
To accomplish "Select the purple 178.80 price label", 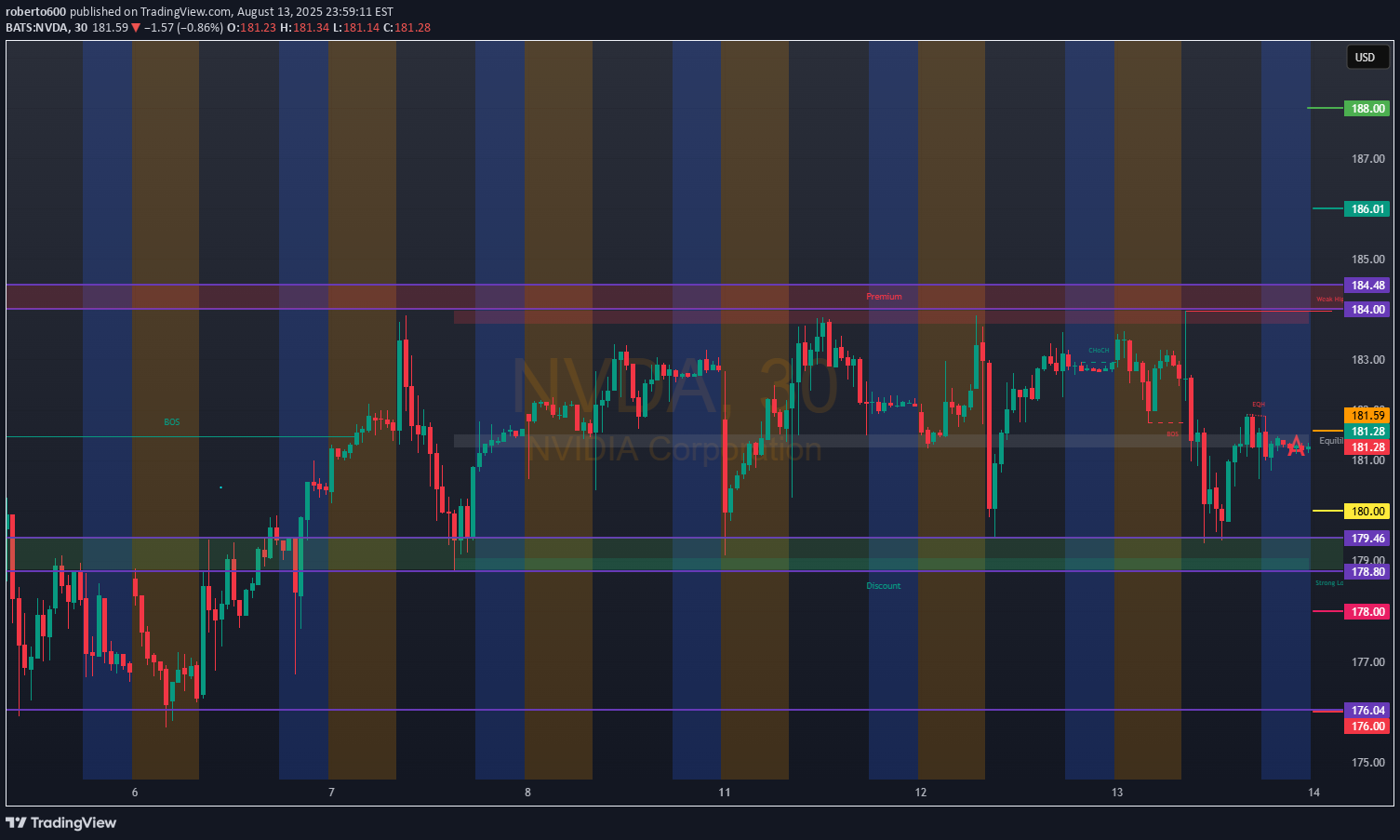I will click(x=1367, y=572).
